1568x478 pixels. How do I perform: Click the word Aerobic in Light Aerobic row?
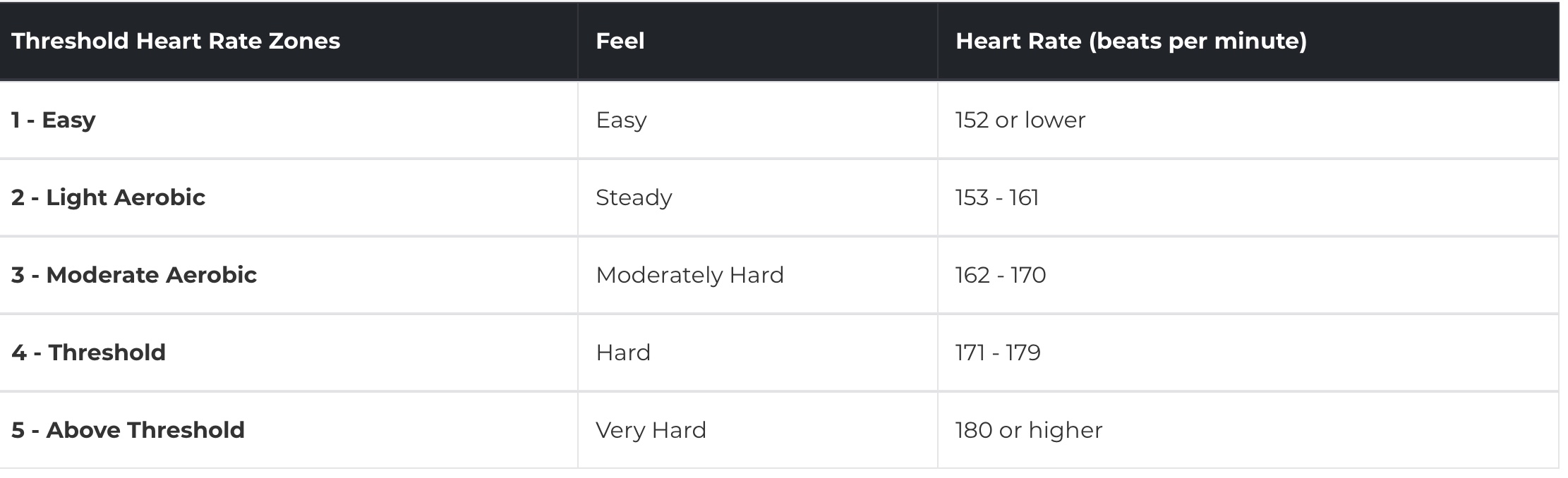pyautogui.click(x=159, y=197)
